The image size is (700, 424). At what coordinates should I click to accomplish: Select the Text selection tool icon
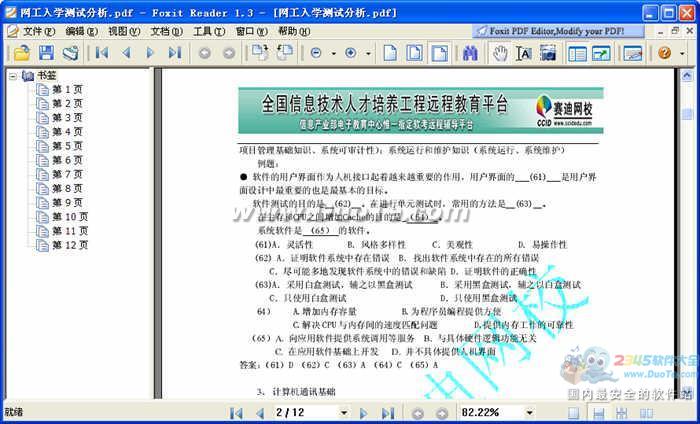point(523,53)
